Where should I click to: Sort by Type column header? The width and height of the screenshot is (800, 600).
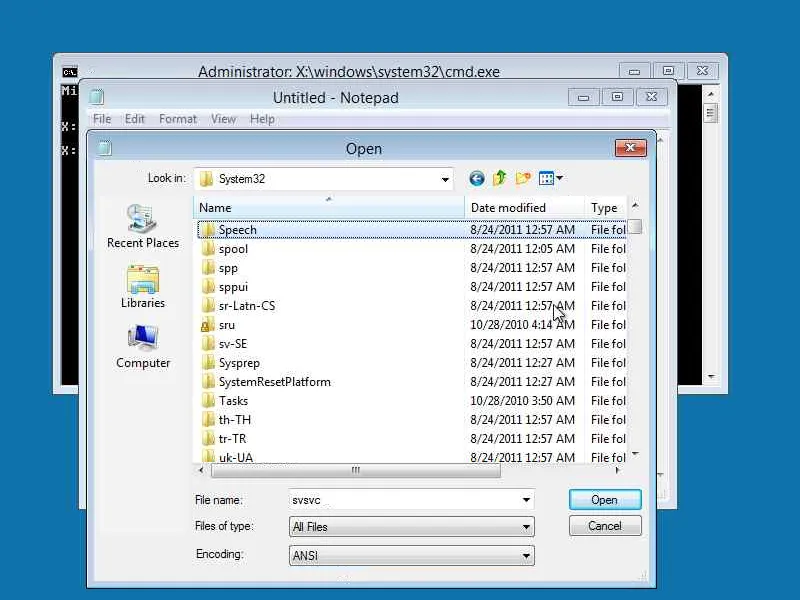606,208
